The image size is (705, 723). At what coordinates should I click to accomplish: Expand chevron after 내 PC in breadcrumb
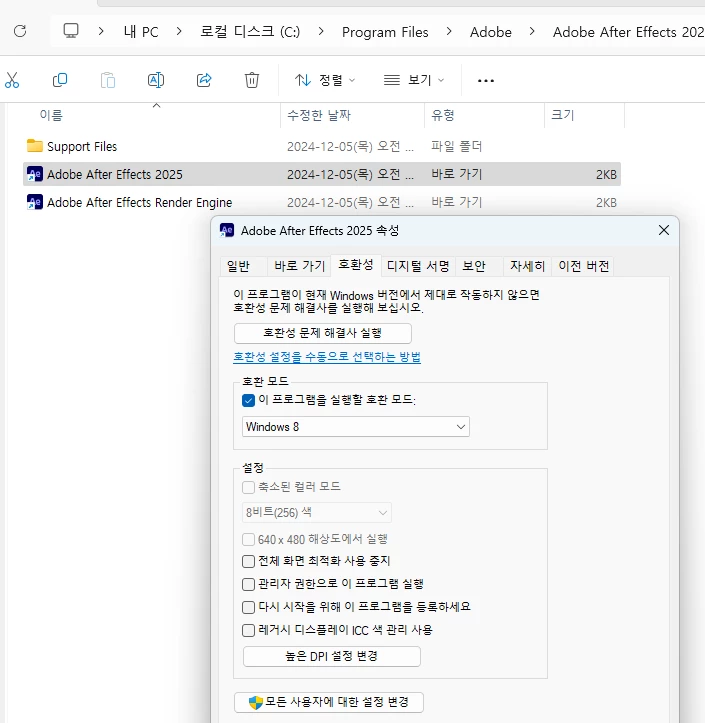tap(179, 31)
